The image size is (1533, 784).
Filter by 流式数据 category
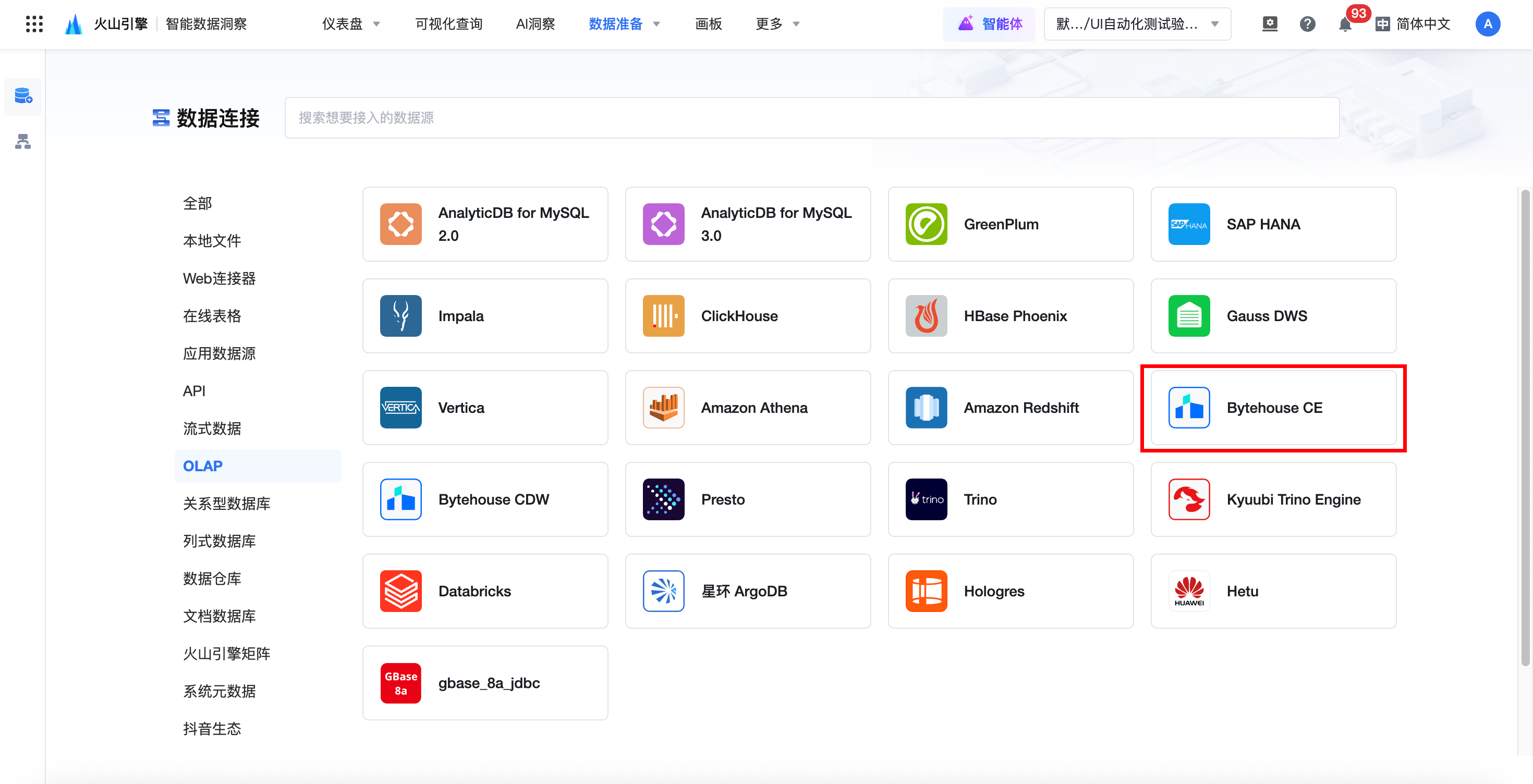[212, 428]
